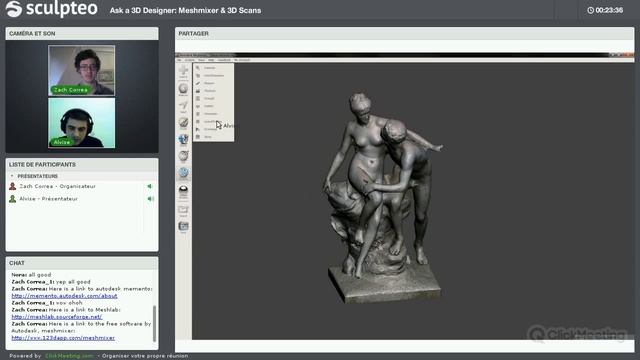Screen dimensions: 640x360
Task: Select Thickness in the Analysis menu
Action: click(213, 91)
